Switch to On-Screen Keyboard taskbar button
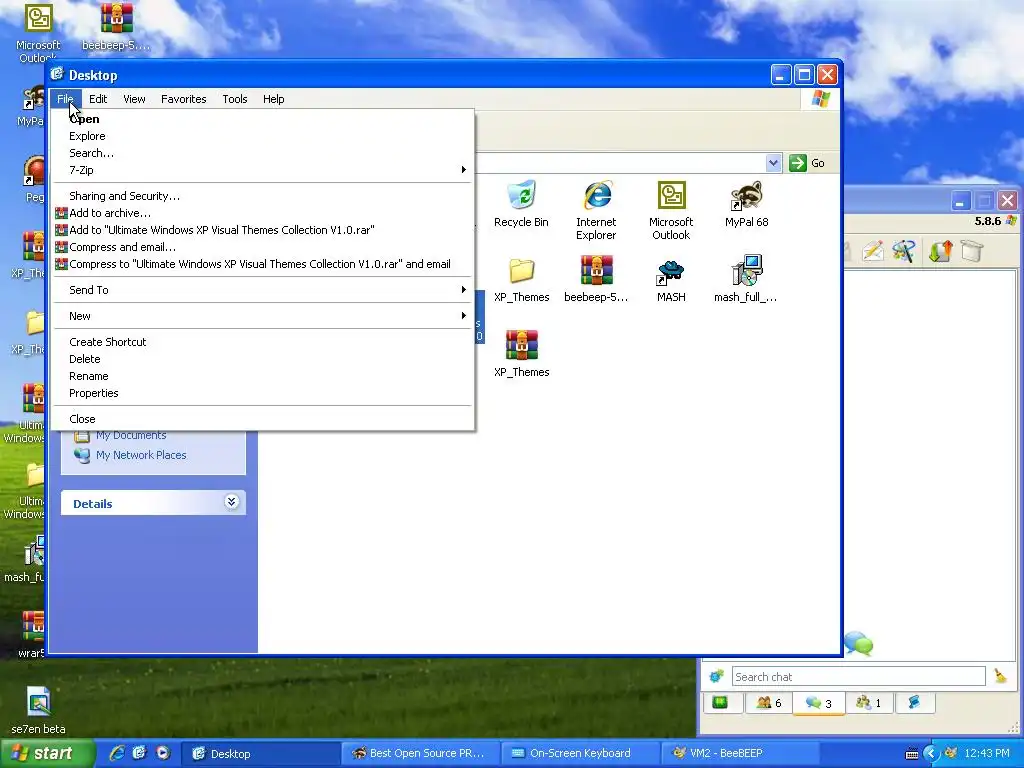 tap(580, 753)
